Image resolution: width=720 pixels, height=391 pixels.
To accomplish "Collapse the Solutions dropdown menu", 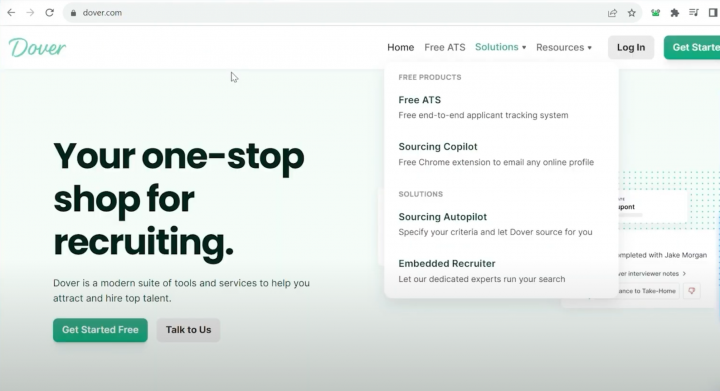I will point(501,47).
